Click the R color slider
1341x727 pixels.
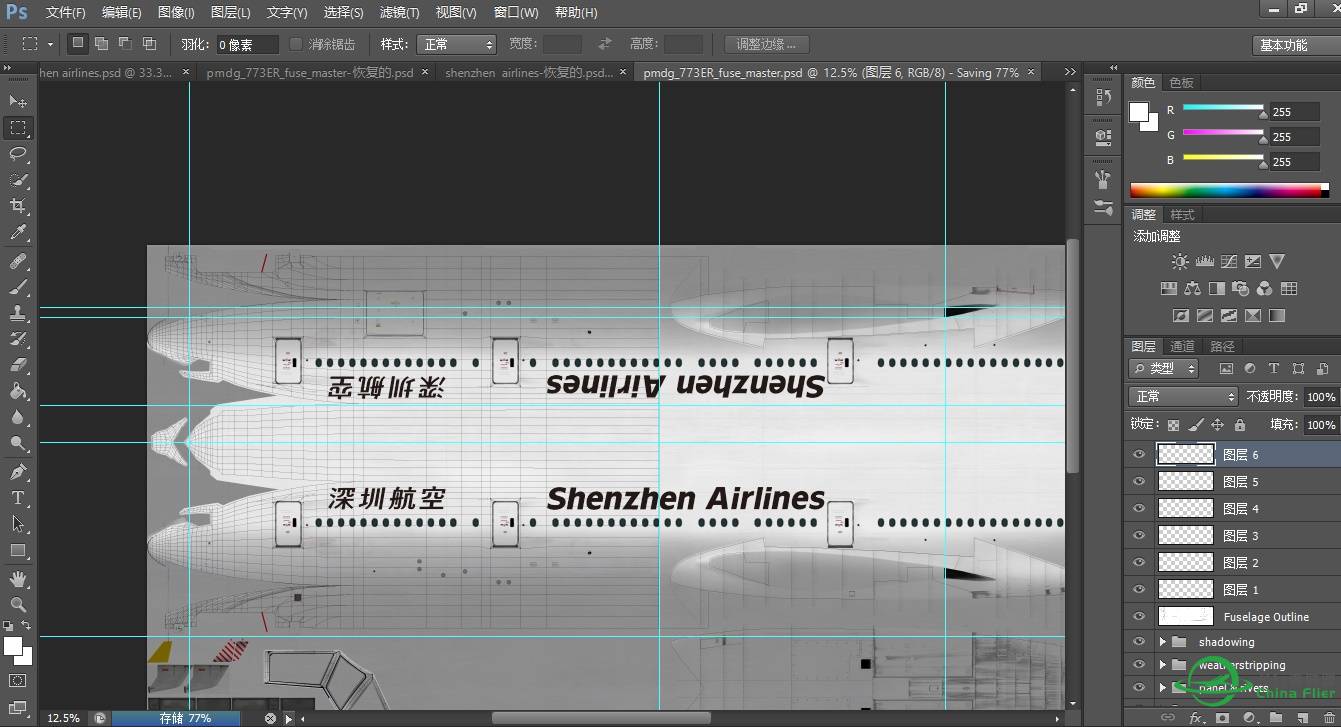point(1223,109)
